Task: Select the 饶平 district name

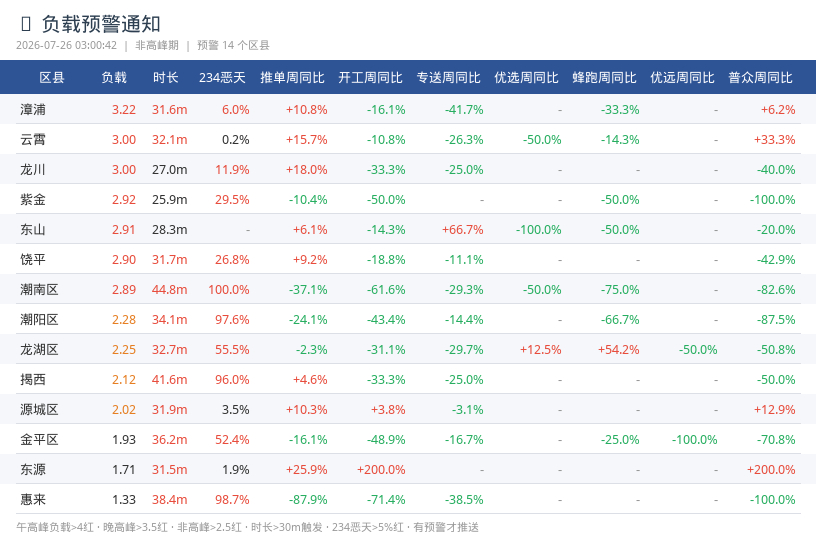Action: (x=33, y=259)
